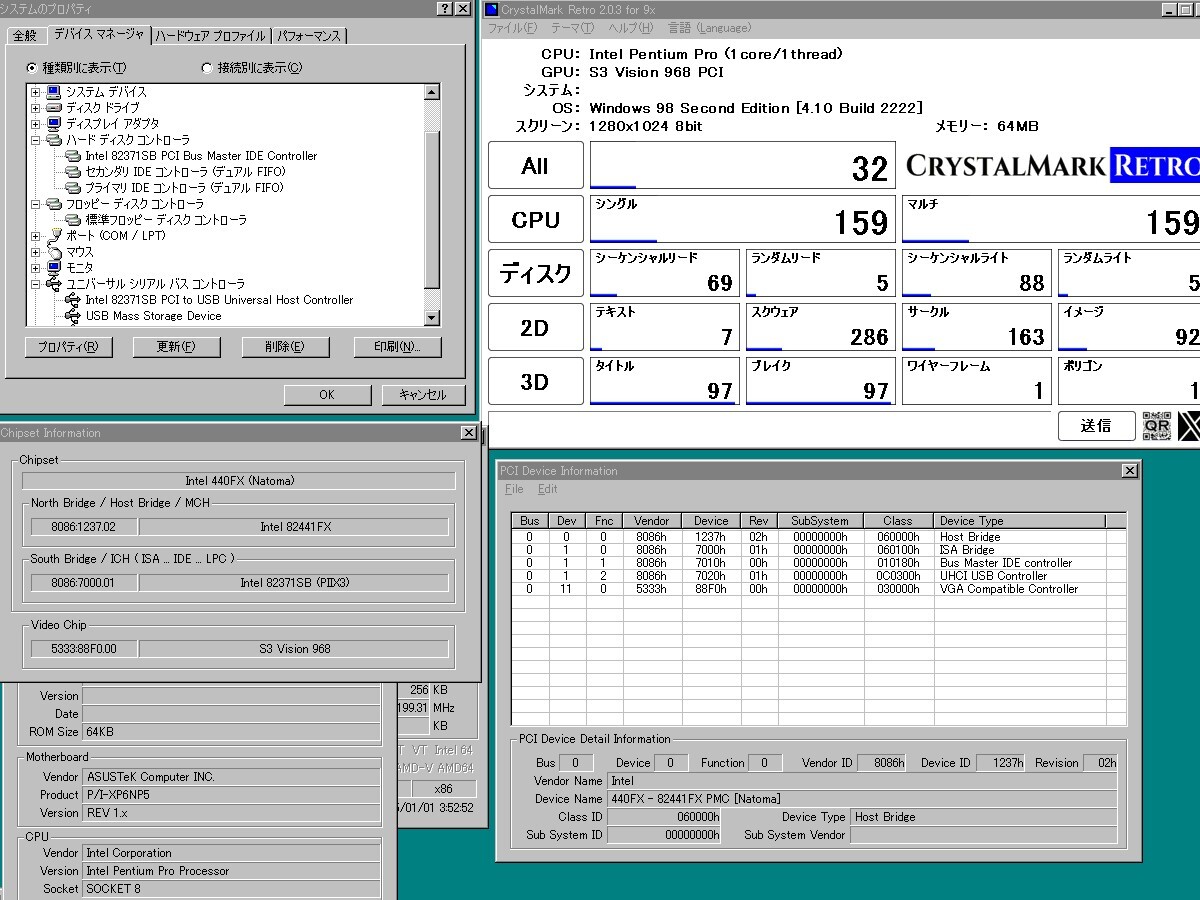This screenshot has height=900, width=1200.
Task: Click OK in システムのプロパティ
Action: [327, 395]
